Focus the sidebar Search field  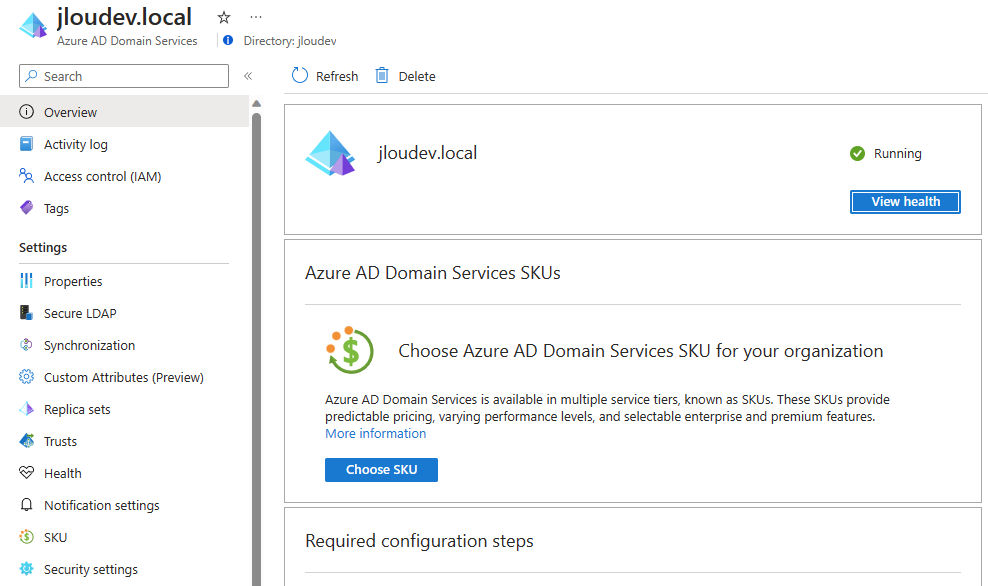click(124, 76)
